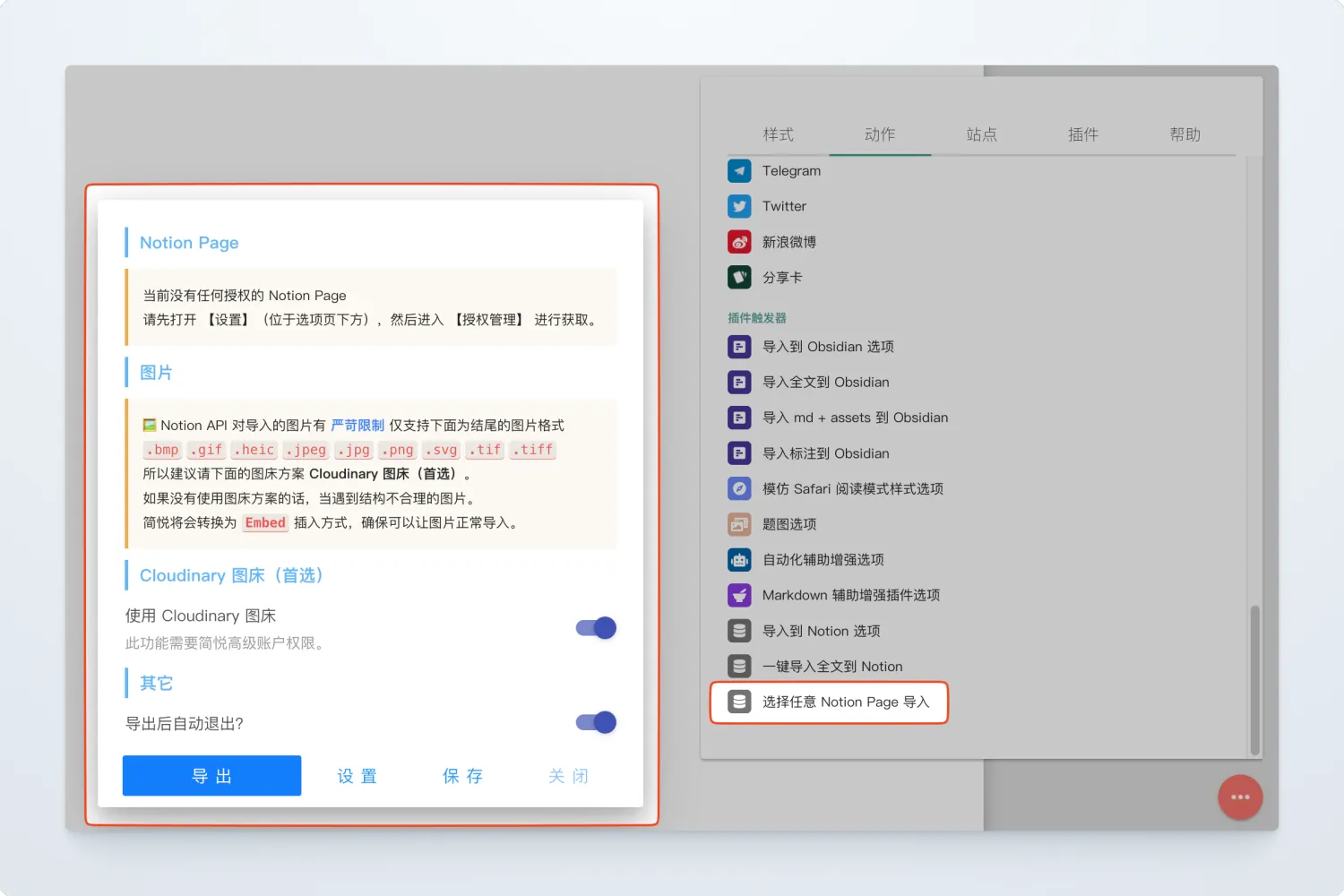Click the 图片 section heading
1344x896 pixels.
pos(156,373)
